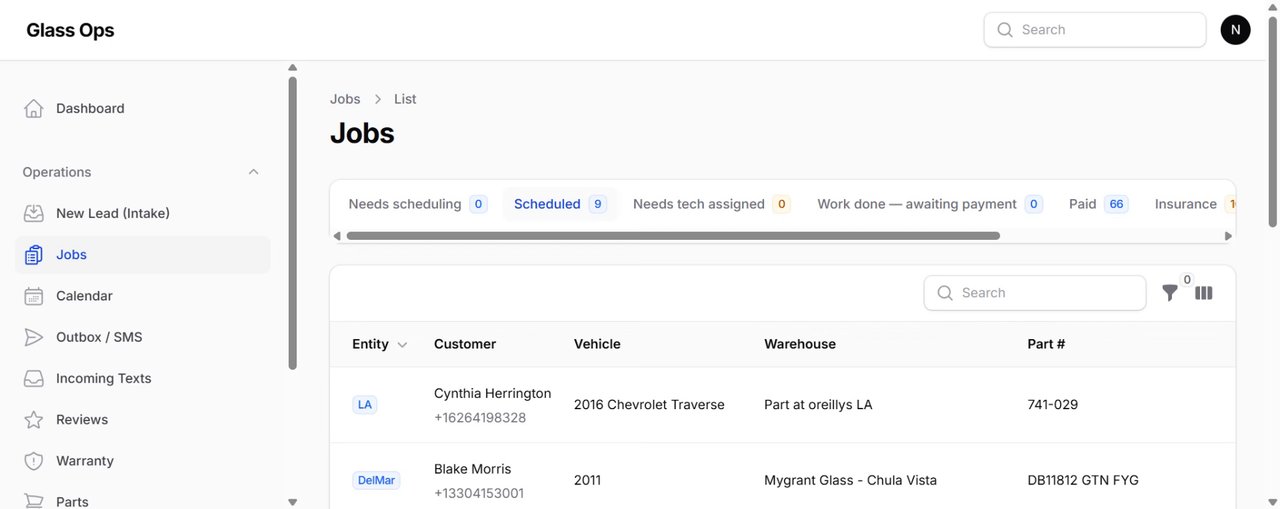Open the Needs tech assigned tab

[711, 204]
